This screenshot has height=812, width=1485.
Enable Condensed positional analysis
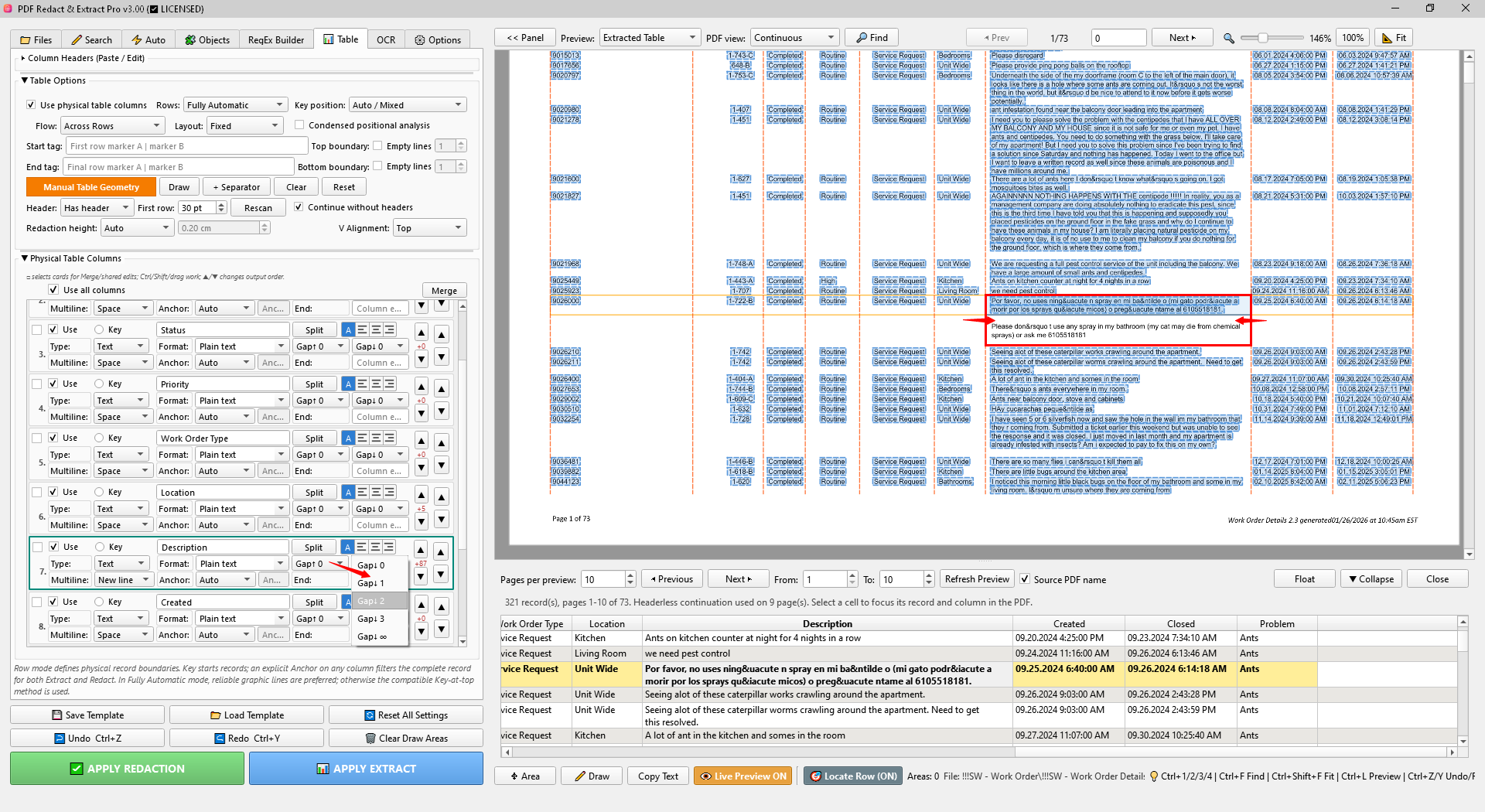(x=299, y=125)
